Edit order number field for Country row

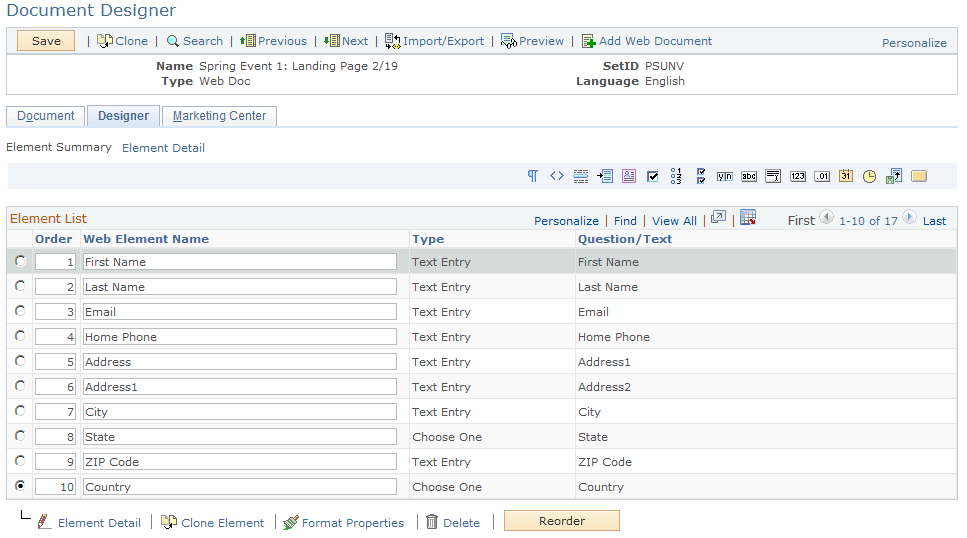(56, 487)
